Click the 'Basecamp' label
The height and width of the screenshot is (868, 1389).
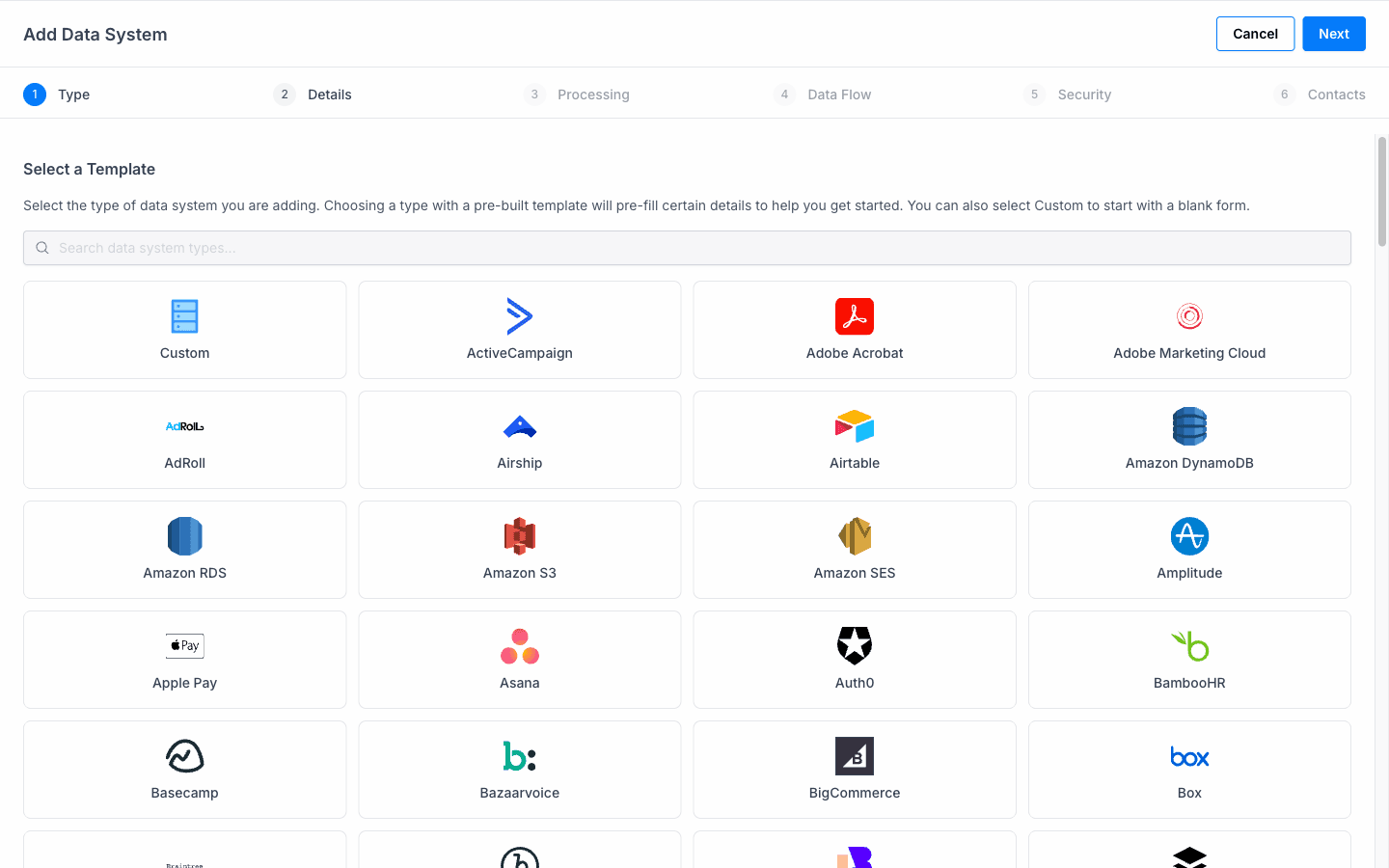[x=184, y=793]
